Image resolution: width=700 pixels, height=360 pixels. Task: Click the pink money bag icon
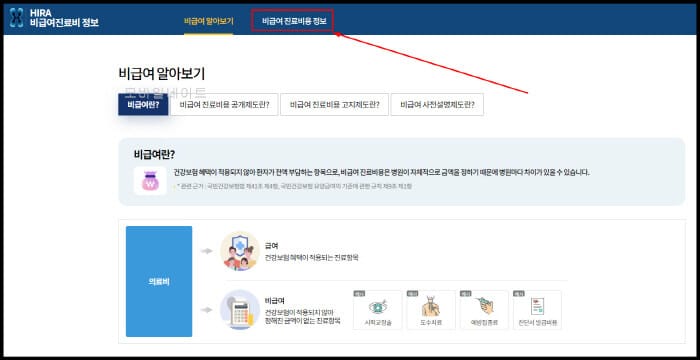(x=150, y=181)
